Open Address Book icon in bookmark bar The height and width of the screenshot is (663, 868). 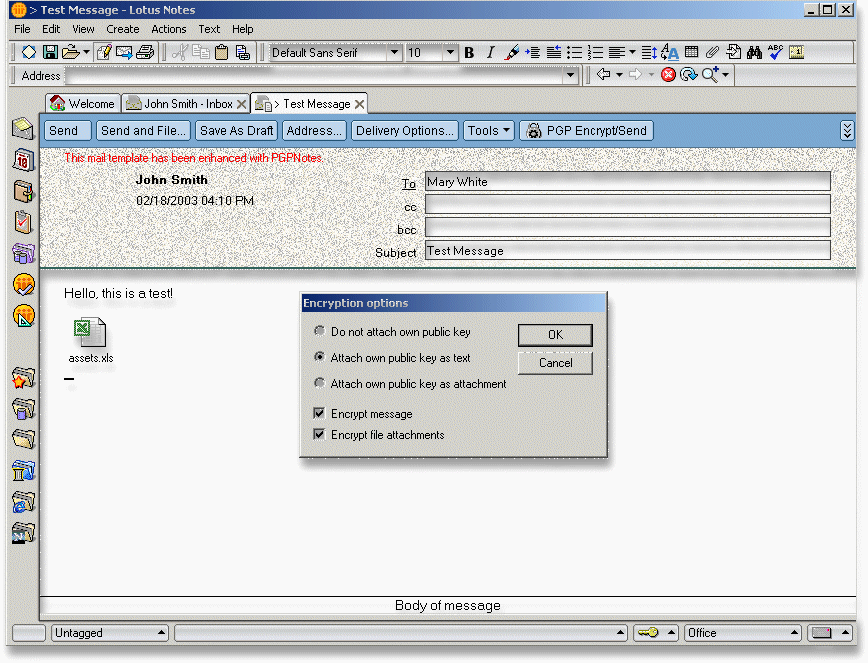(x=23, y=191)
